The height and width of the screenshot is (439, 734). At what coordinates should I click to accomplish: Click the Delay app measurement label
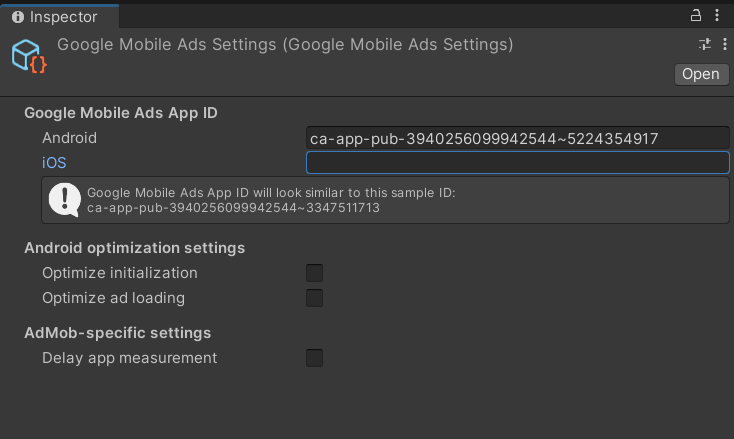pos(130,358)
